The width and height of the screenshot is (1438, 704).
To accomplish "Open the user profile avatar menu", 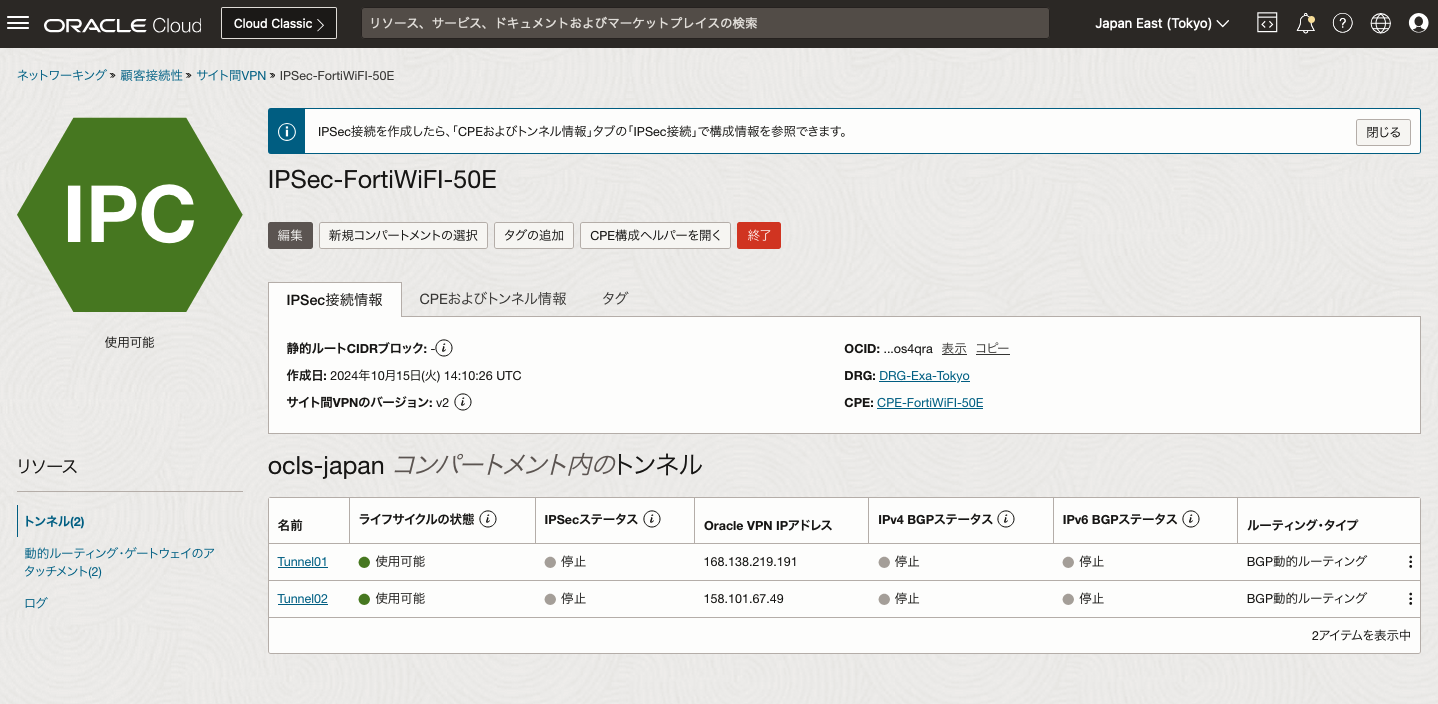I will tap(1419, 23).
